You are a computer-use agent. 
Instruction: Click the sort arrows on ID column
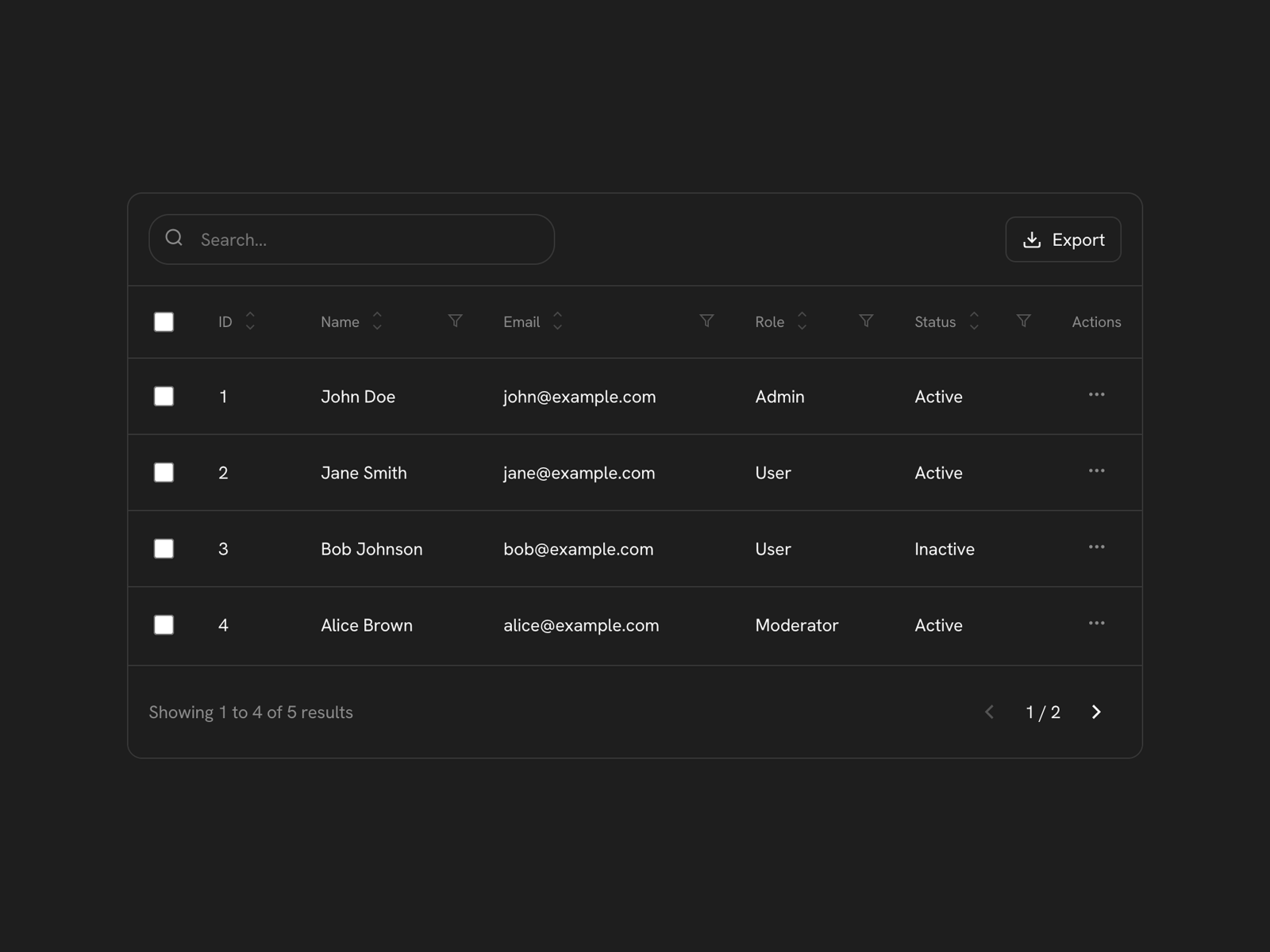(250, 321)
